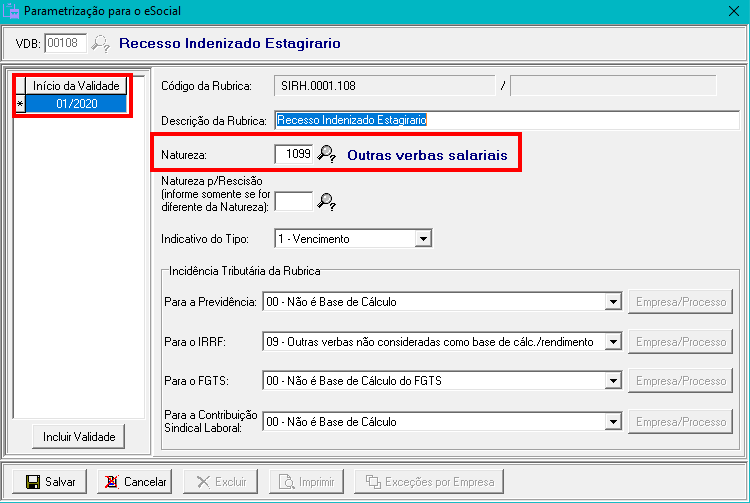Expand the Para o IRRF dropdown
The width and height of the screenshot is (750, 503).
pyautogui.click(x=612, y=342)
